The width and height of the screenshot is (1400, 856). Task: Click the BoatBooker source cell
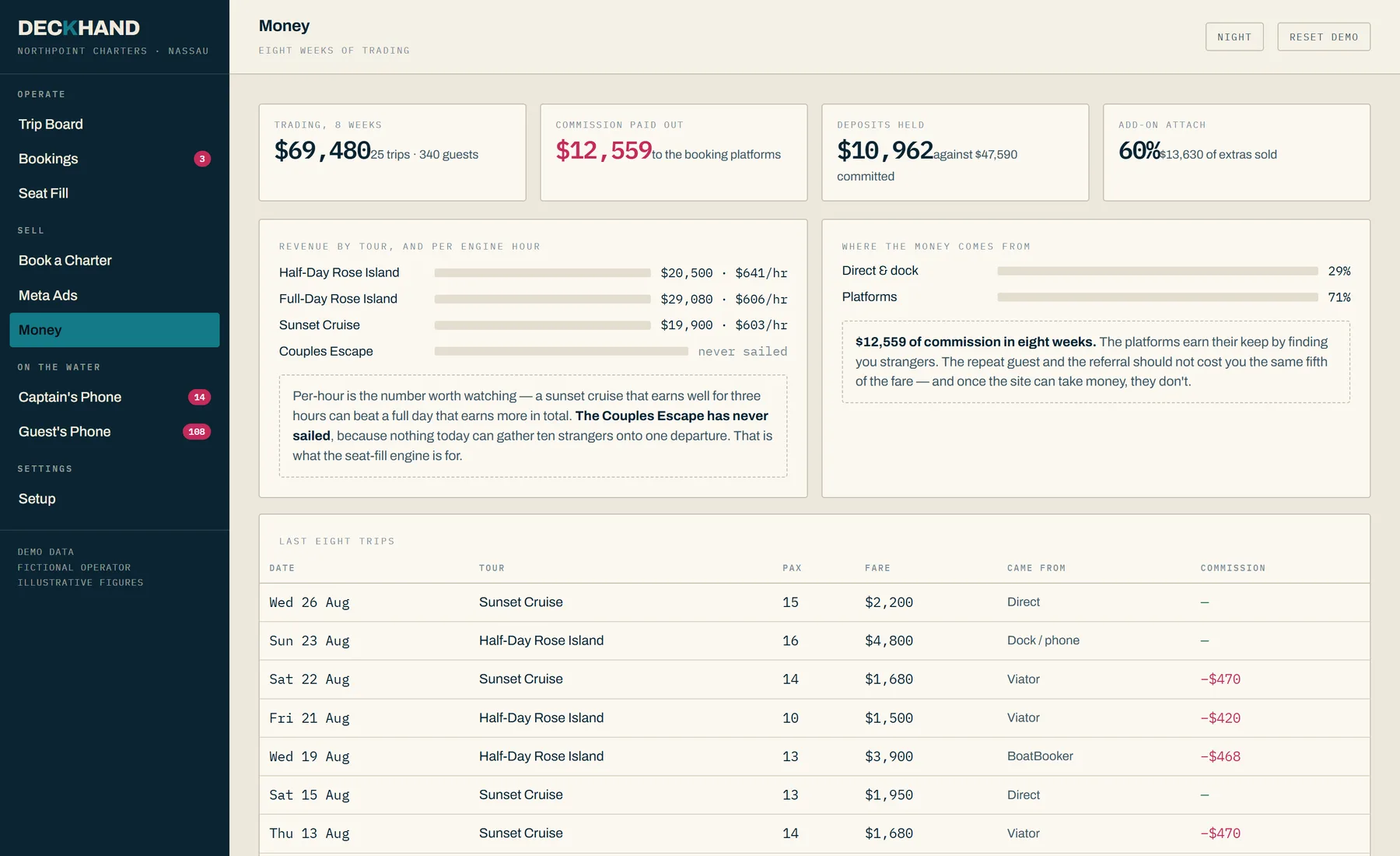click(1040, 756)
